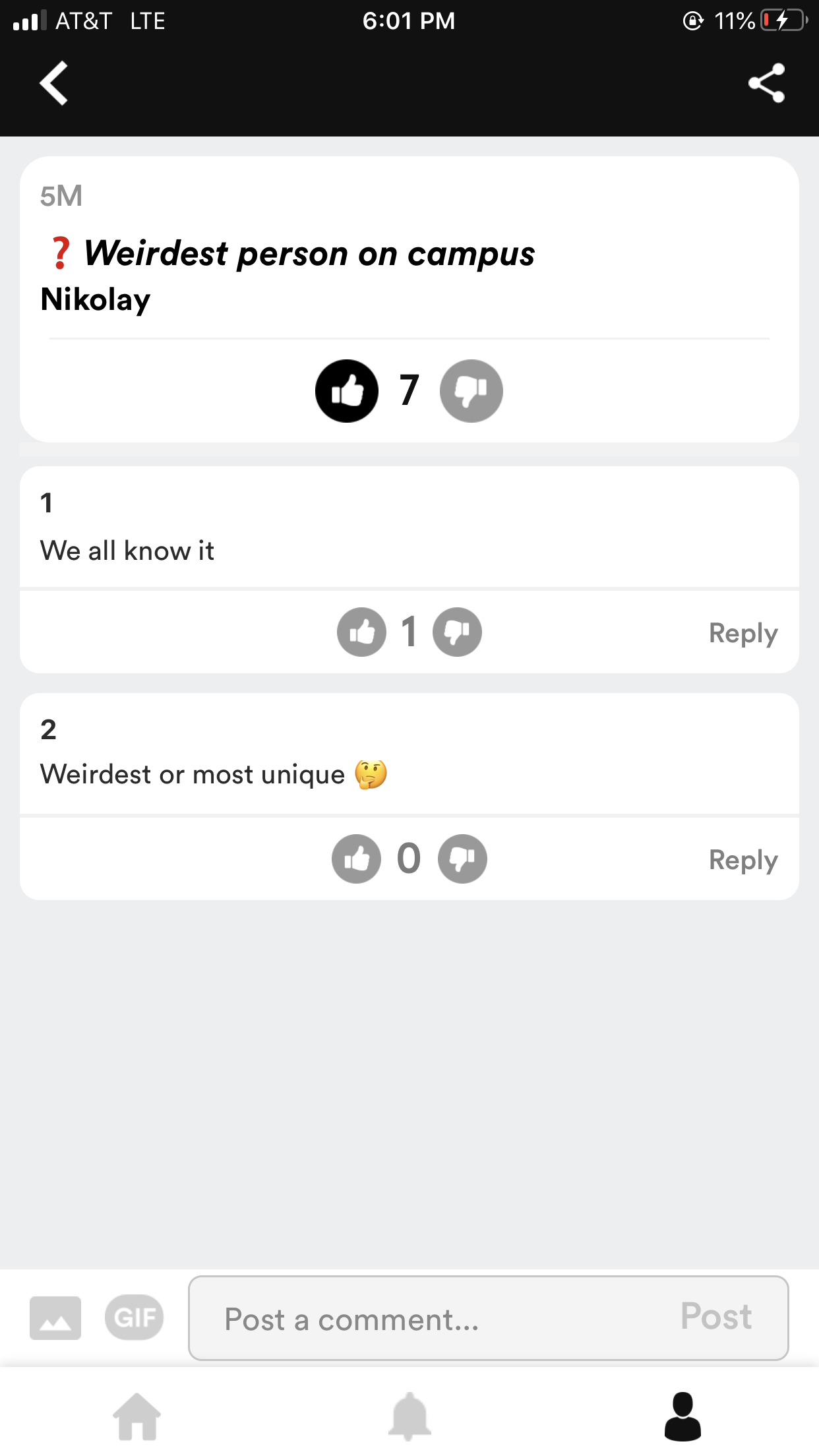Dislike the 'We all know it' comment
Screen dimensions: 819x1456
coord(457,632)
